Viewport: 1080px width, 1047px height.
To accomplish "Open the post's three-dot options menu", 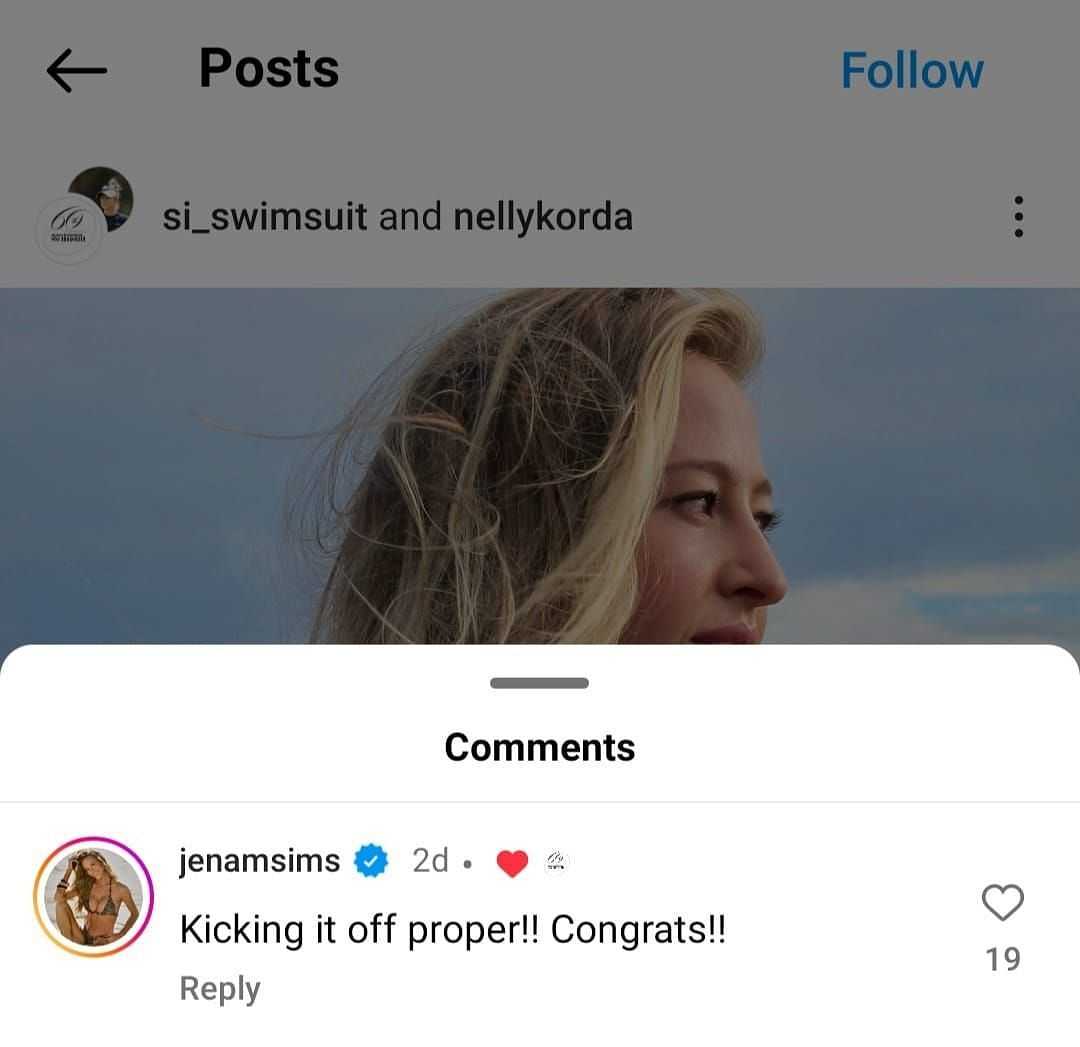I will click(1019, 216).
